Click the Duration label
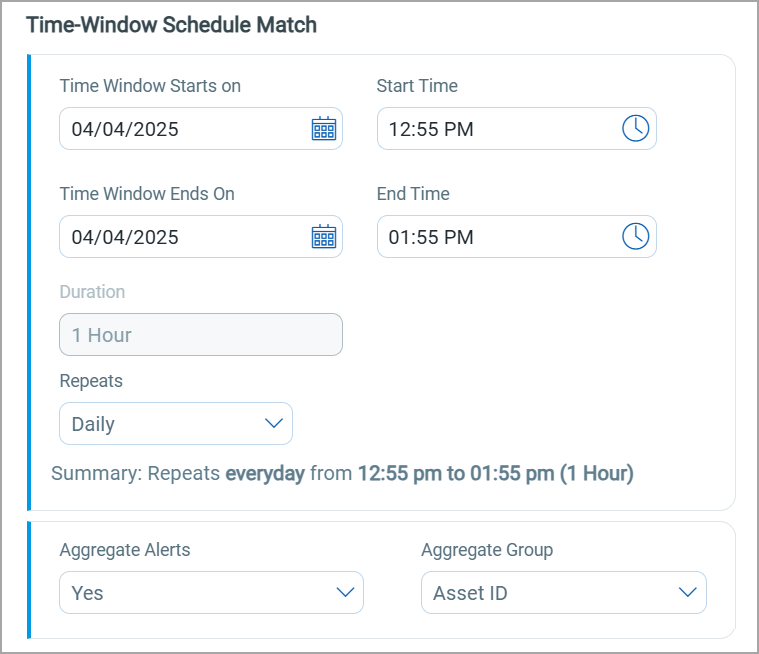This screenshot has height=654, width=759. [x=92, y=292]
